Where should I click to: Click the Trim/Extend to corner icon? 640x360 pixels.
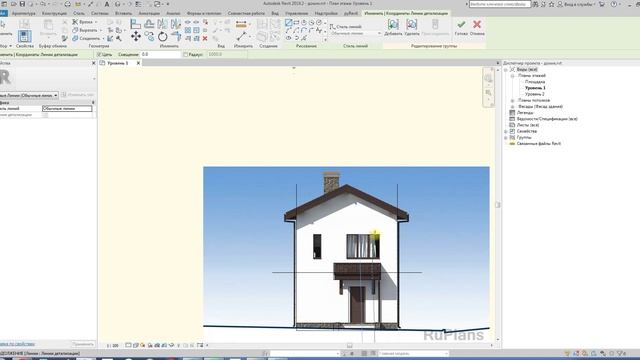[x=176, y=37]
